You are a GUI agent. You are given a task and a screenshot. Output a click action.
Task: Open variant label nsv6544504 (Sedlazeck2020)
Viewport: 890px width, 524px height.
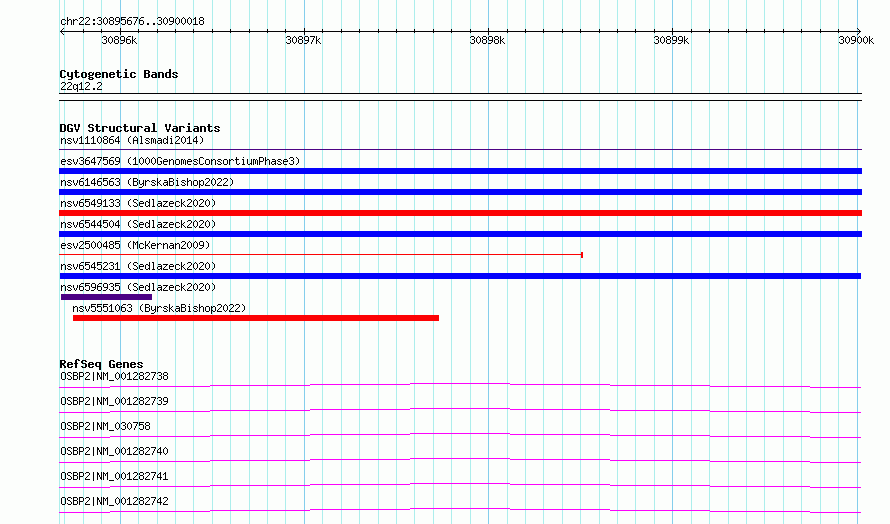138,224
